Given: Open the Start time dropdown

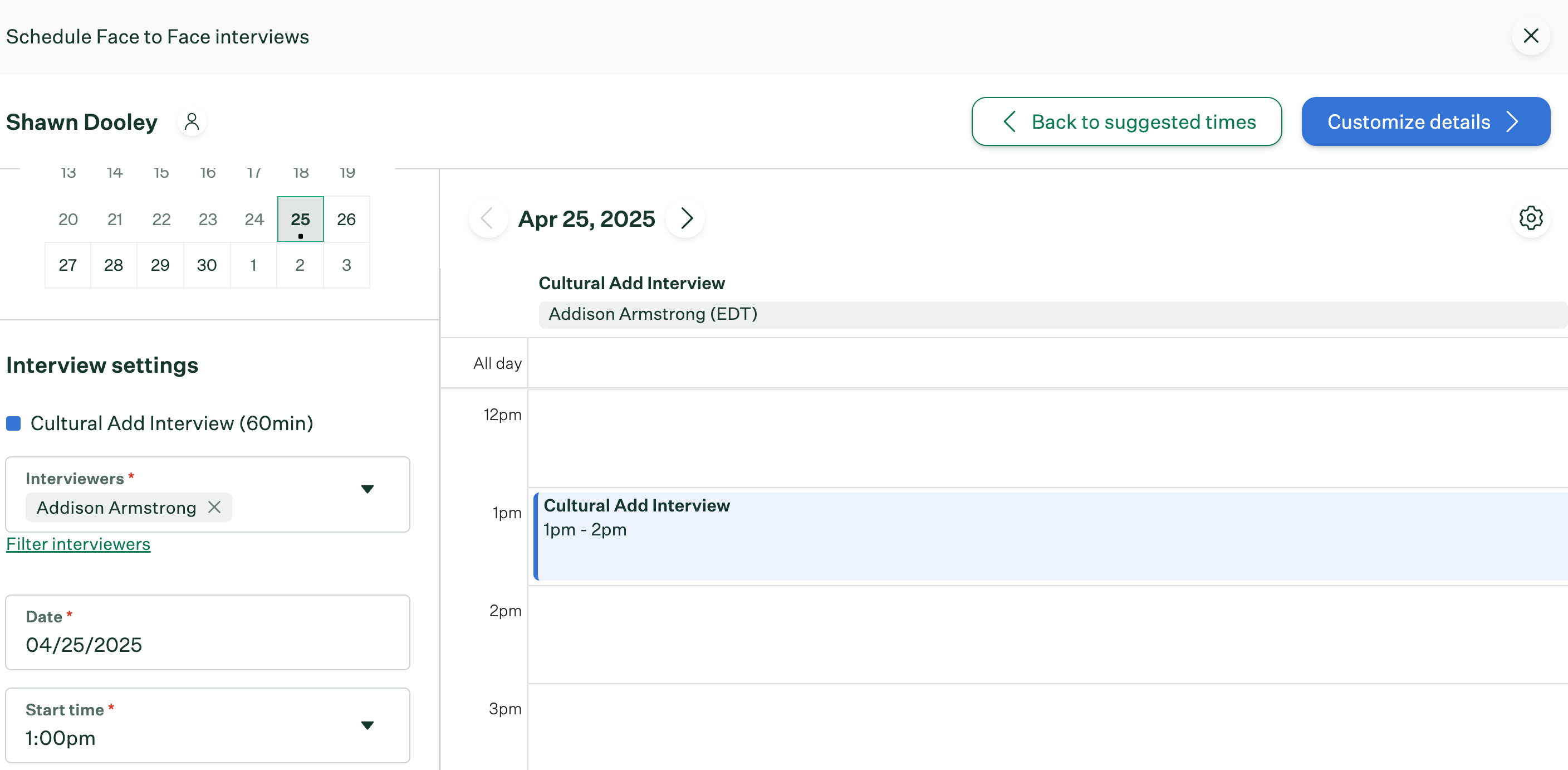Looking at the screenshot, I should [208, 725].
